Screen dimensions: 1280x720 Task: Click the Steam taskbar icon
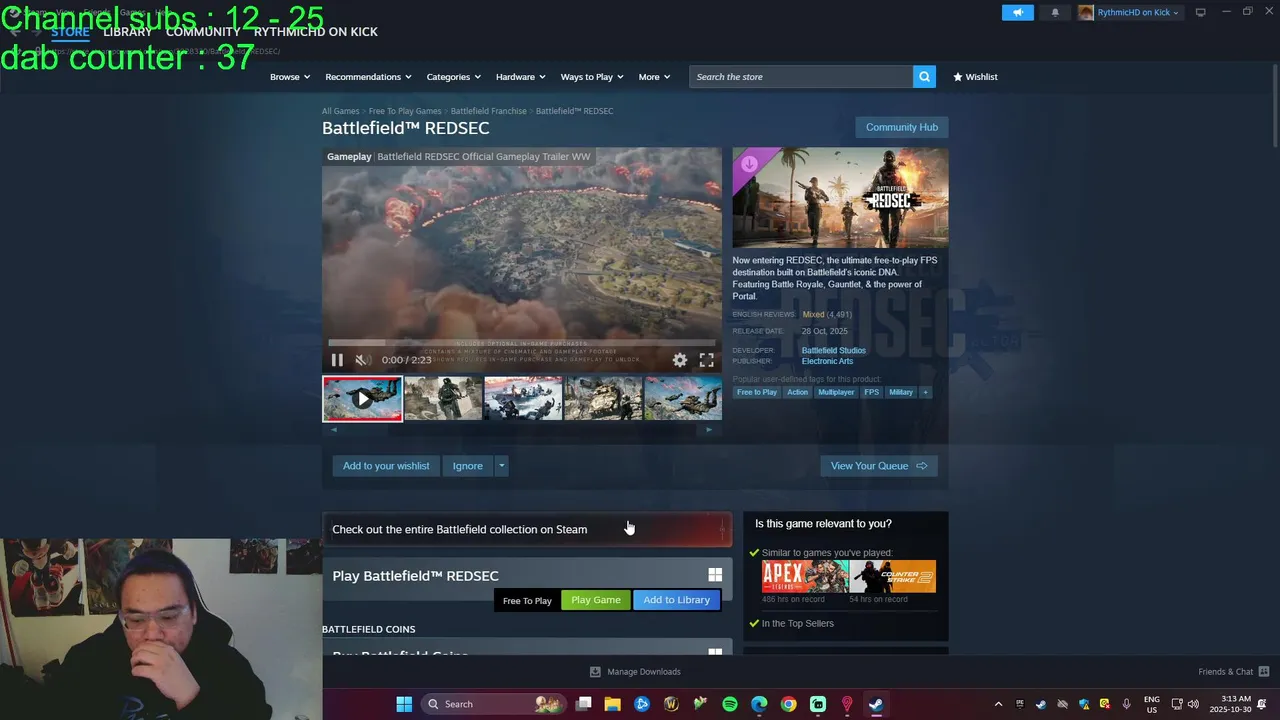click(875, 704)
